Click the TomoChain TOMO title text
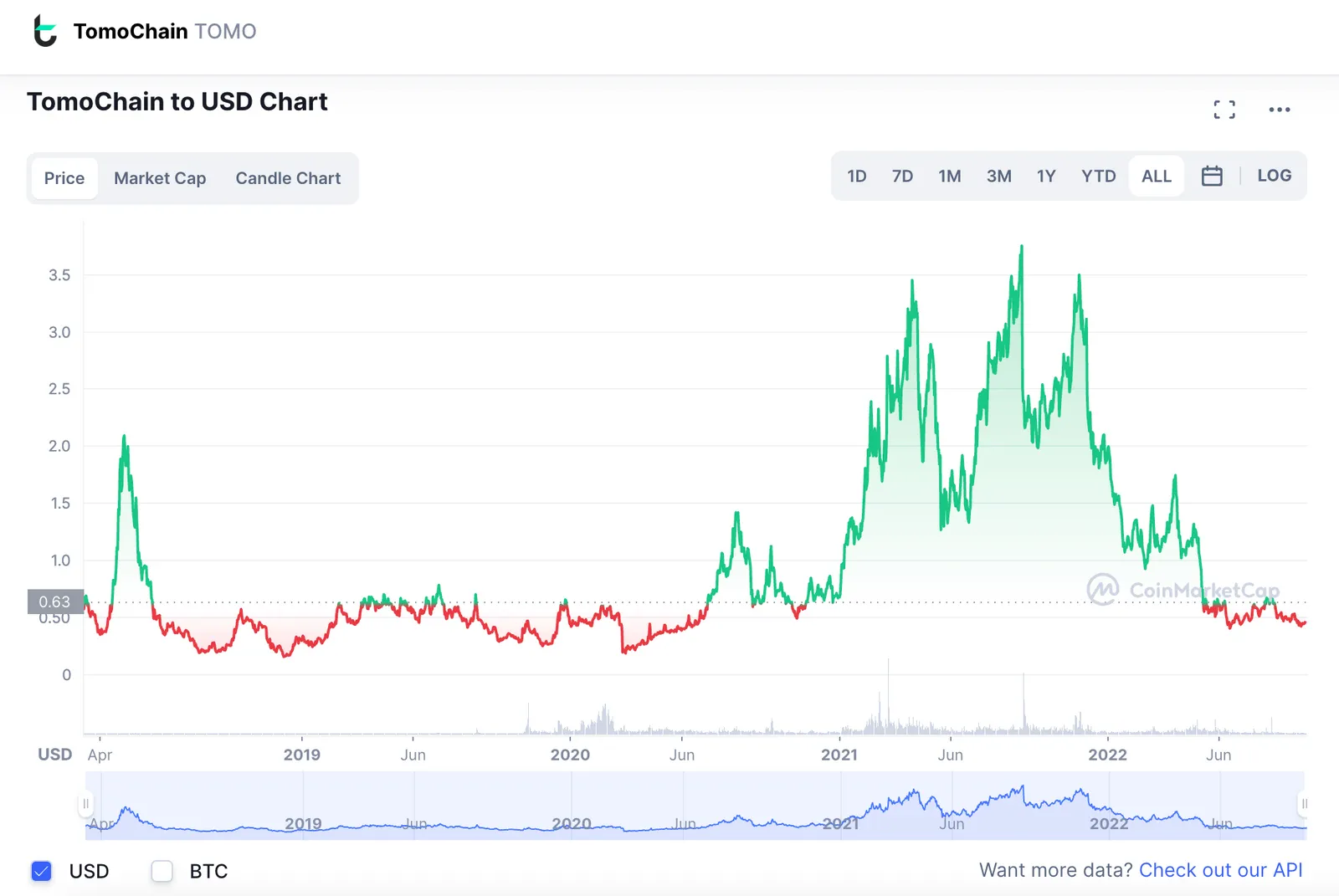The height and width of the screenshot is (896, 1339). [165, 31]
